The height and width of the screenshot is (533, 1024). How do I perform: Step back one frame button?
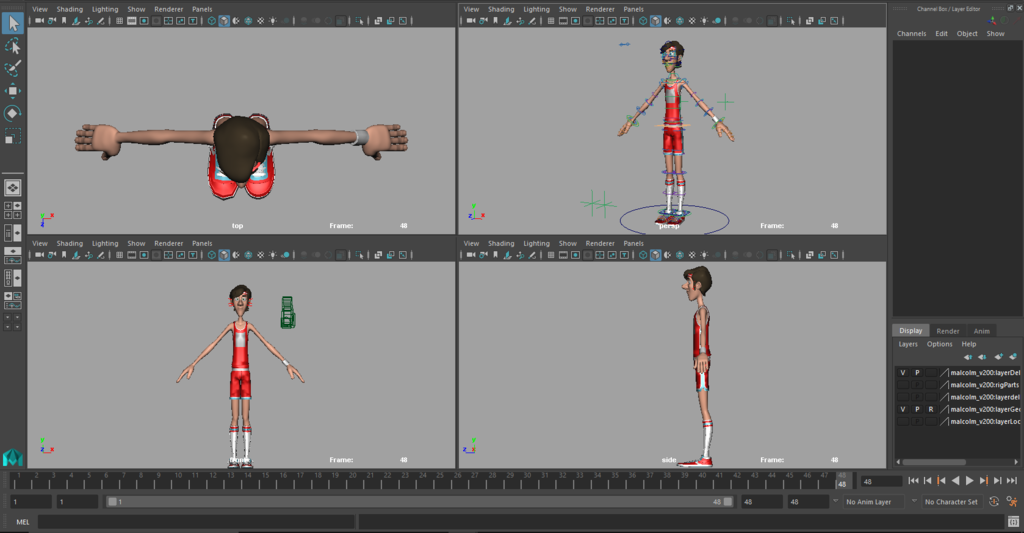(927, 481)
